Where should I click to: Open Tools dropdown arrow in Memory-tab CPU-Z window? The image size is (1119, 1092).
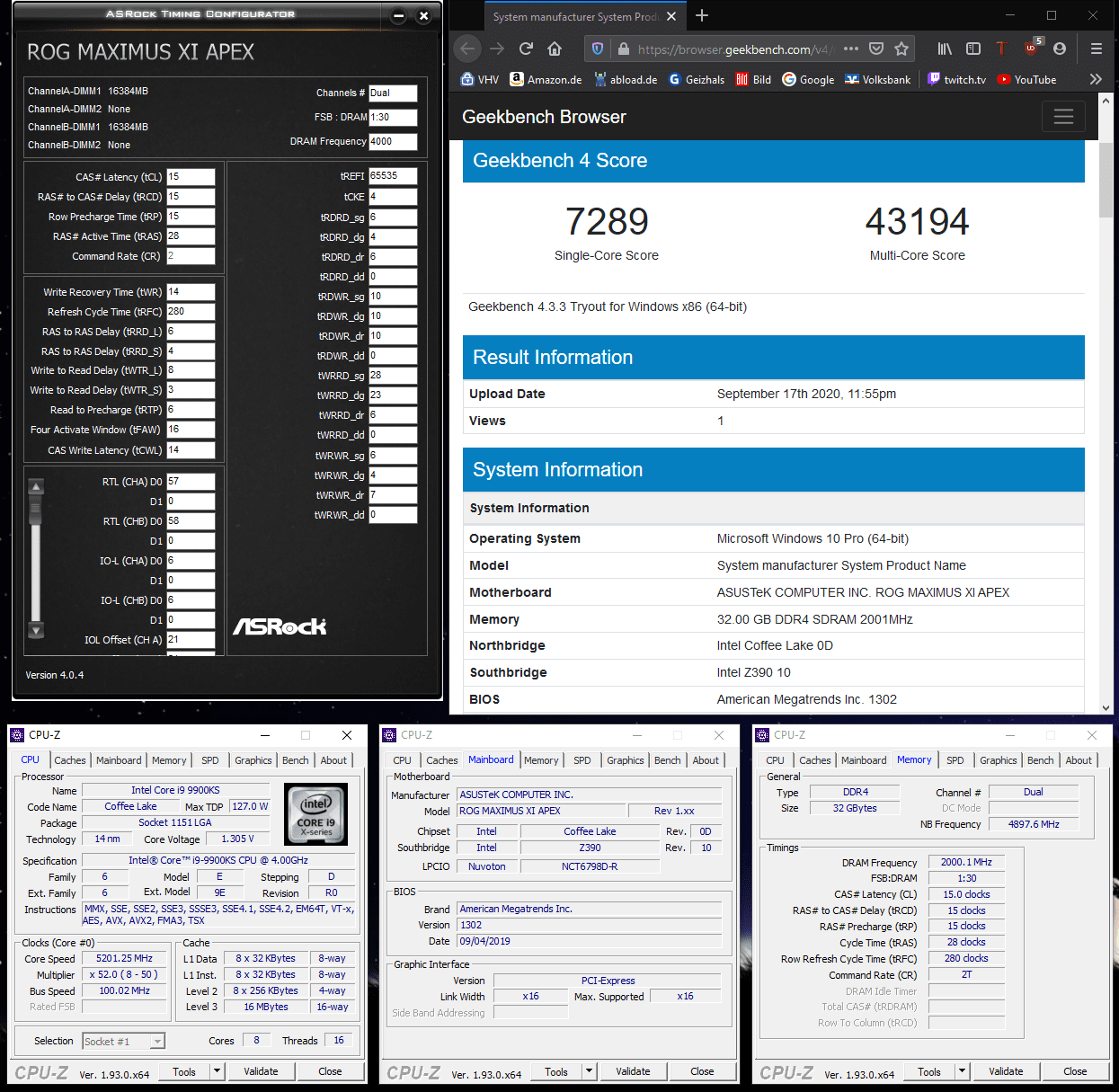click(x=962, y=1071)
